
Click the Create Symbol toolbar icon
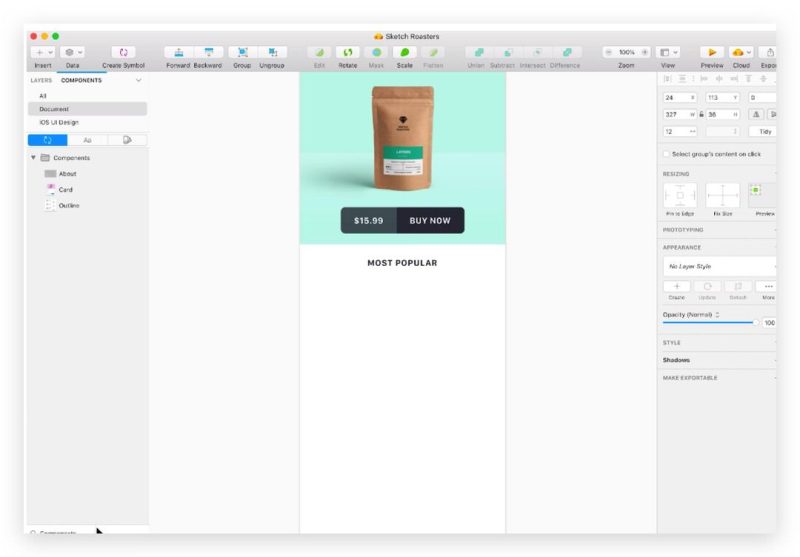tap(123, 53)
